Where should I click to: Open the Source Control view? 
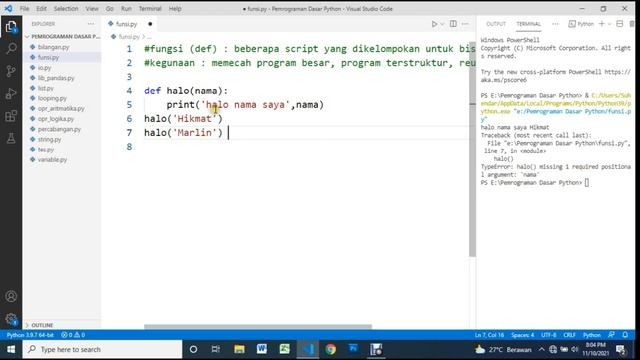pyautogui.click(x=11, y=71)
